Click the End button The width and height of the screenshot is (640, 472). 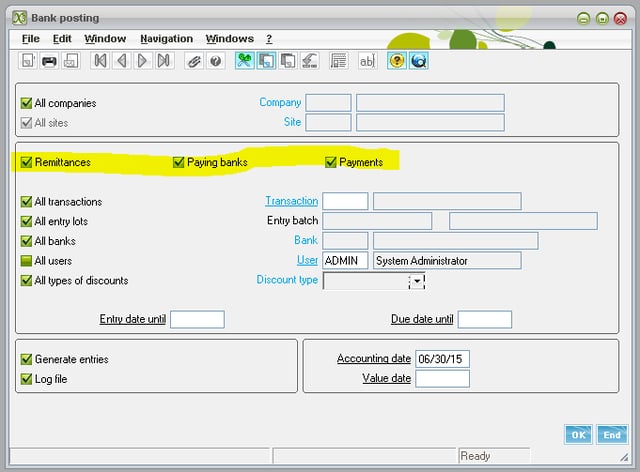(610, 435)
